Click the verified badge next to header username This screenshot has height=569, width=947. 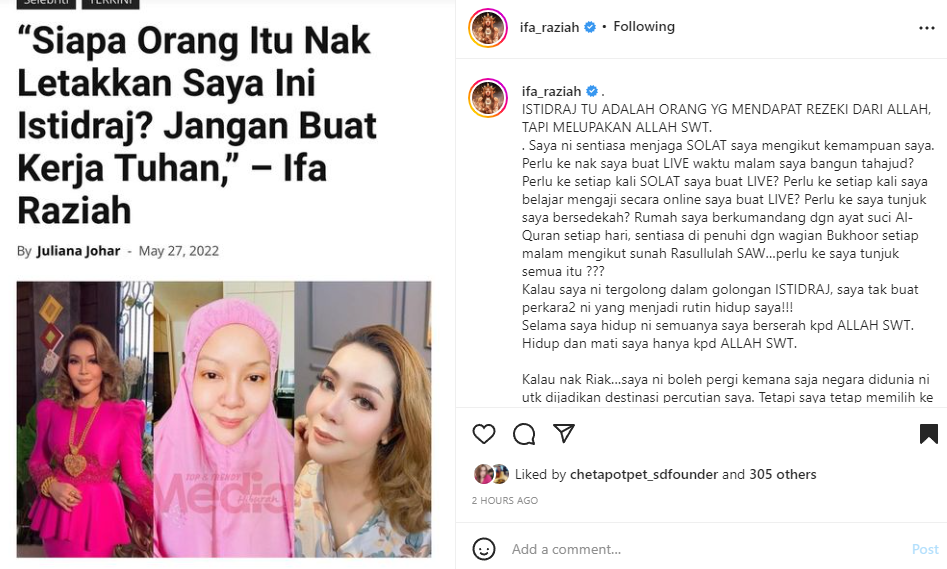click(590, 27)
